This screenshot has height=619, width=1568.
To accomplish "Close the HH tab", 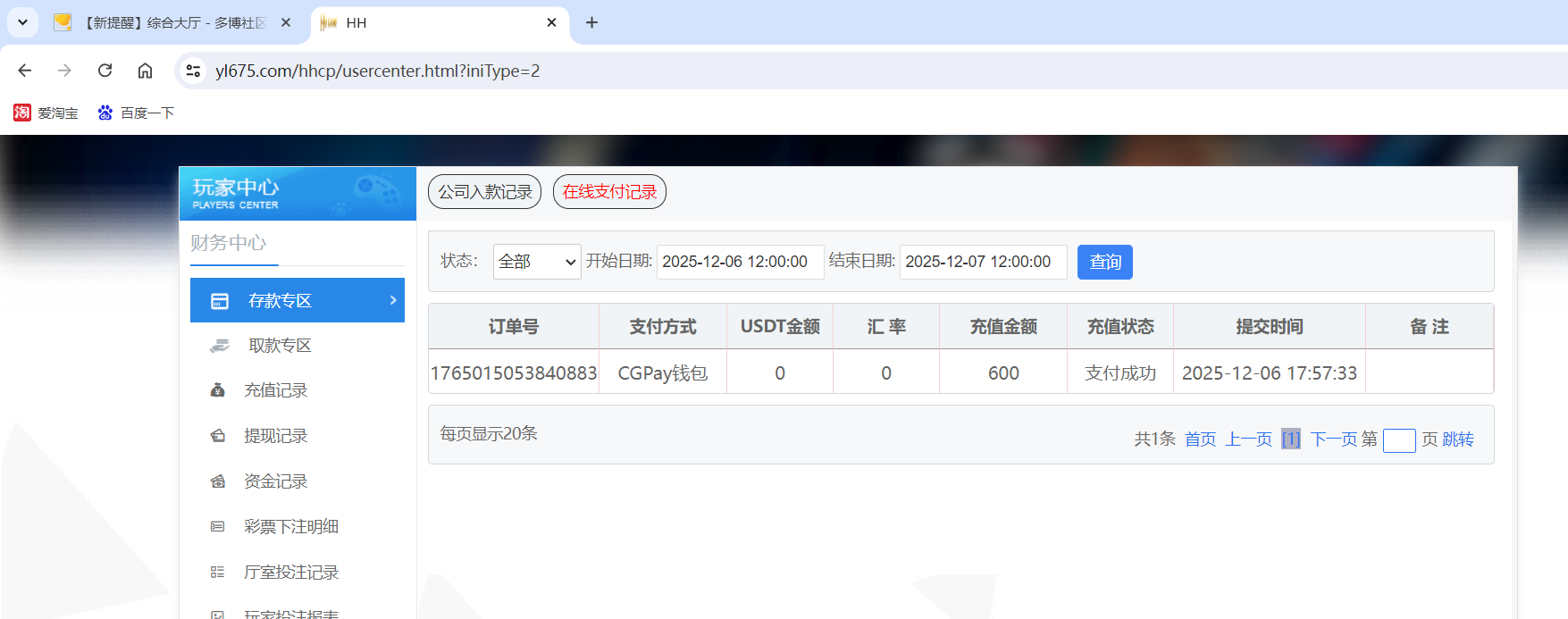I will pos(551,22).
